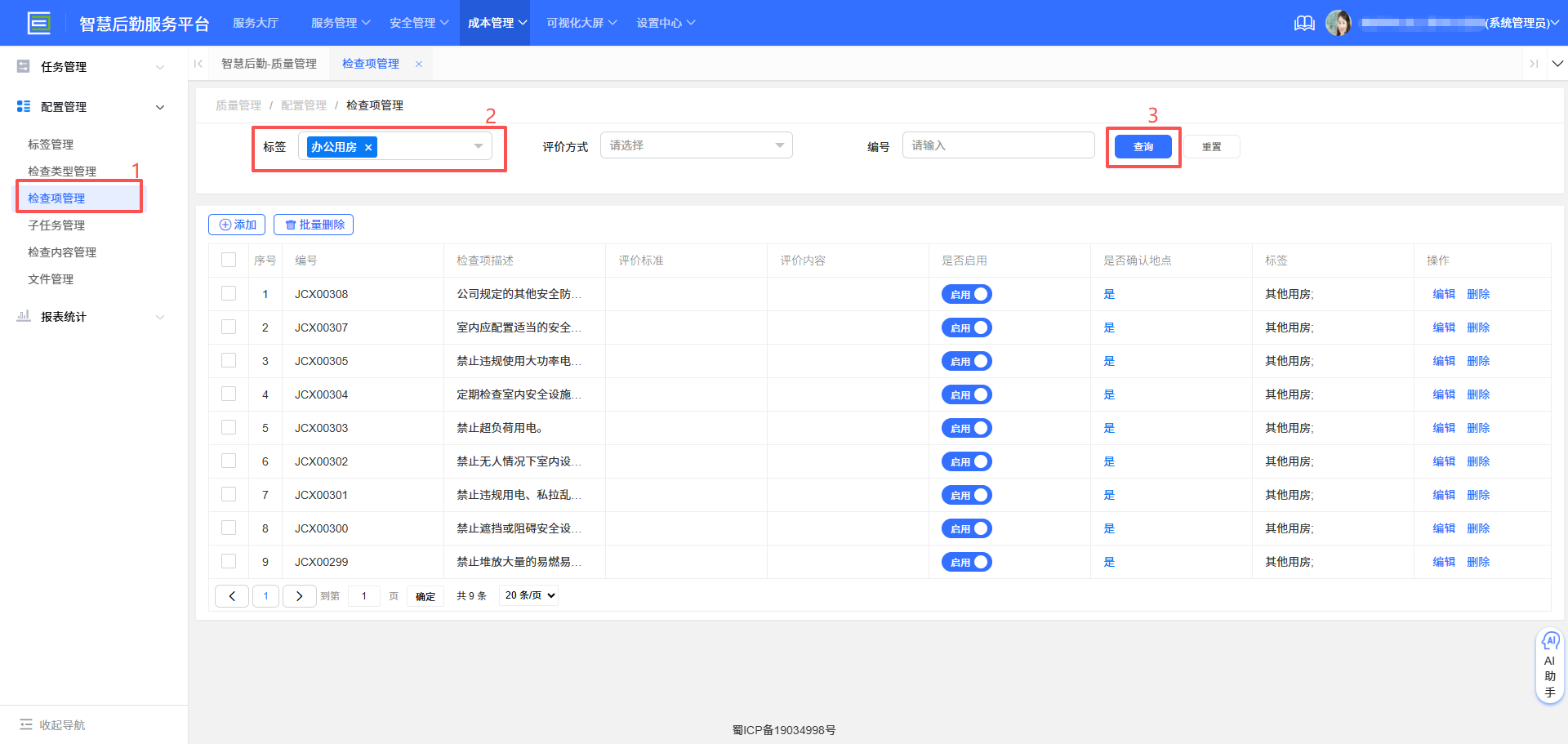Click the 配置管理 sidebar section icon

point(23,106)
